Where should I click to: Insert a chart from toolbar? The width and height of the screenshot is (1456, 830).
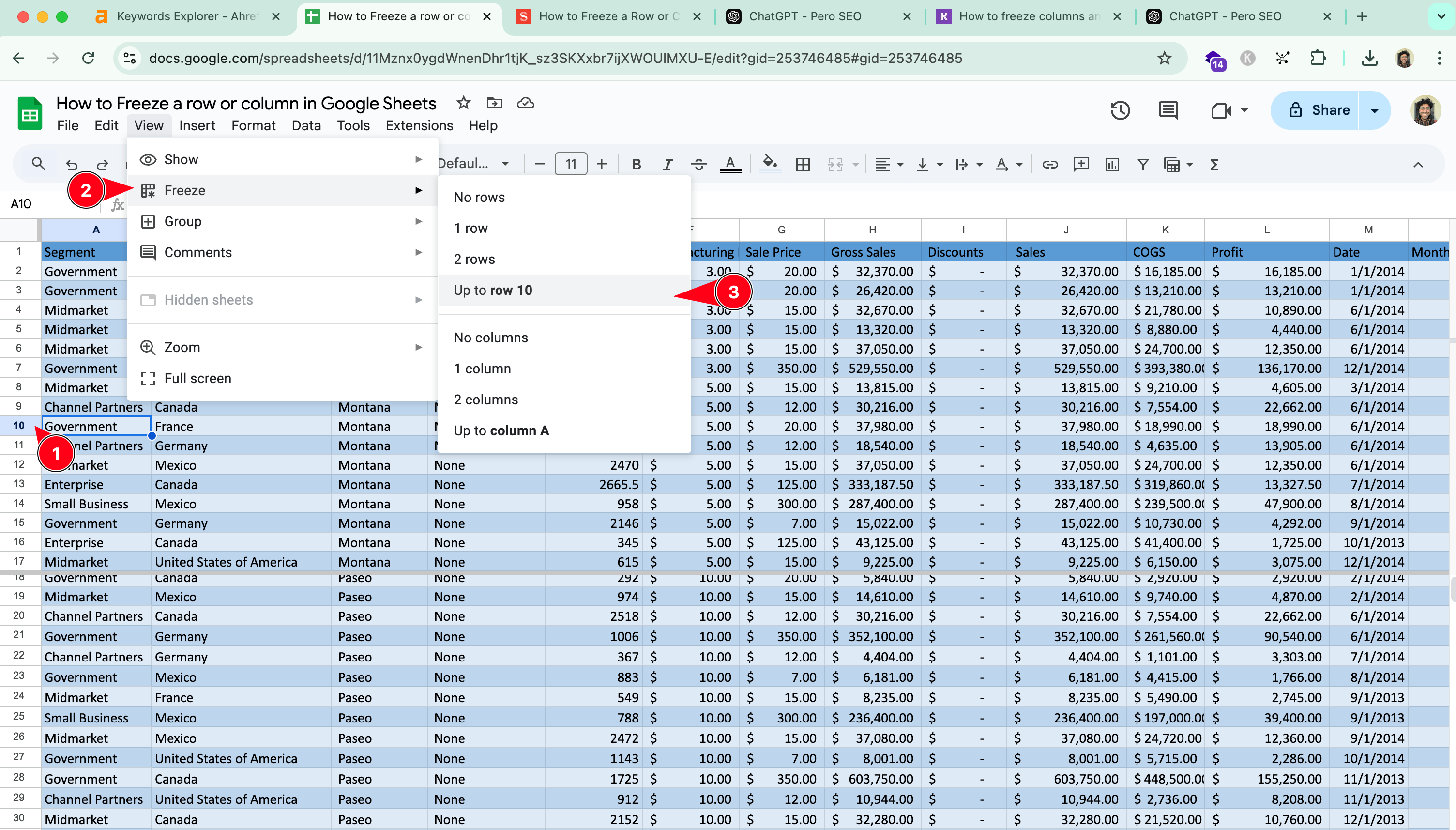pyautogui.click(x=1111, y=164)
